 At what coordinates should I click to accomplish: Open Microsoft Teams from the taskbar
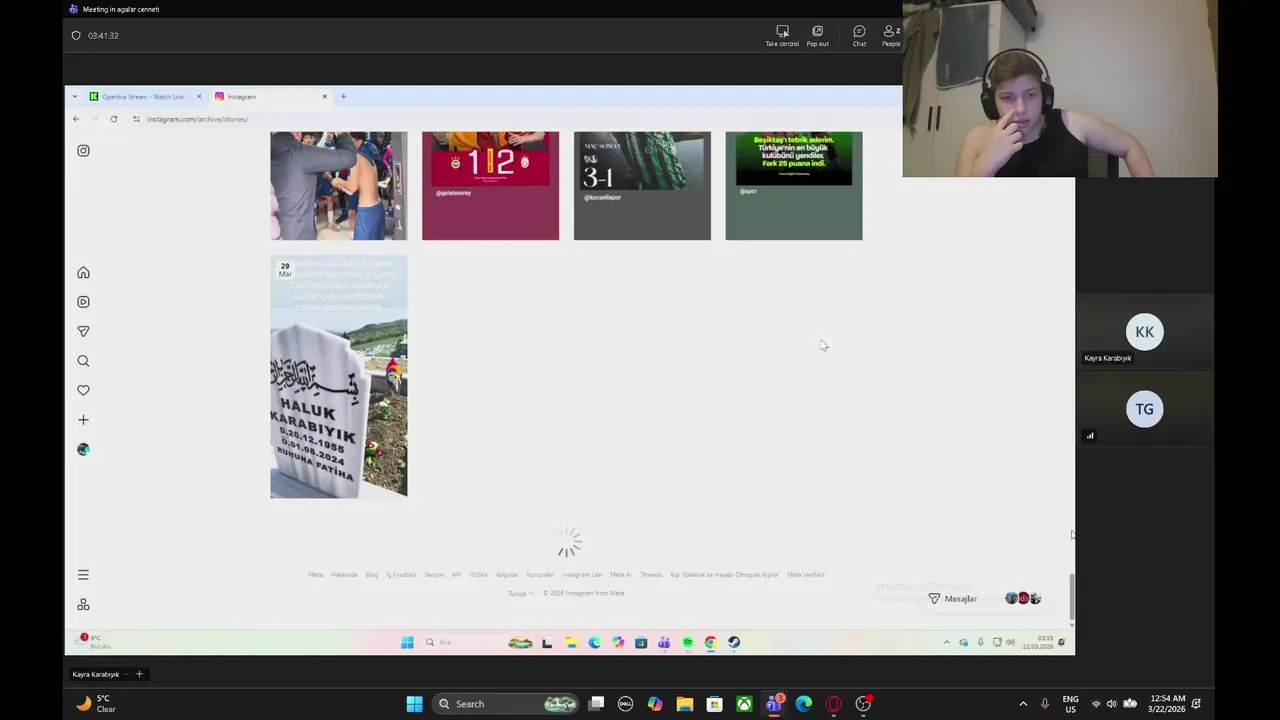tap(774, 704)
